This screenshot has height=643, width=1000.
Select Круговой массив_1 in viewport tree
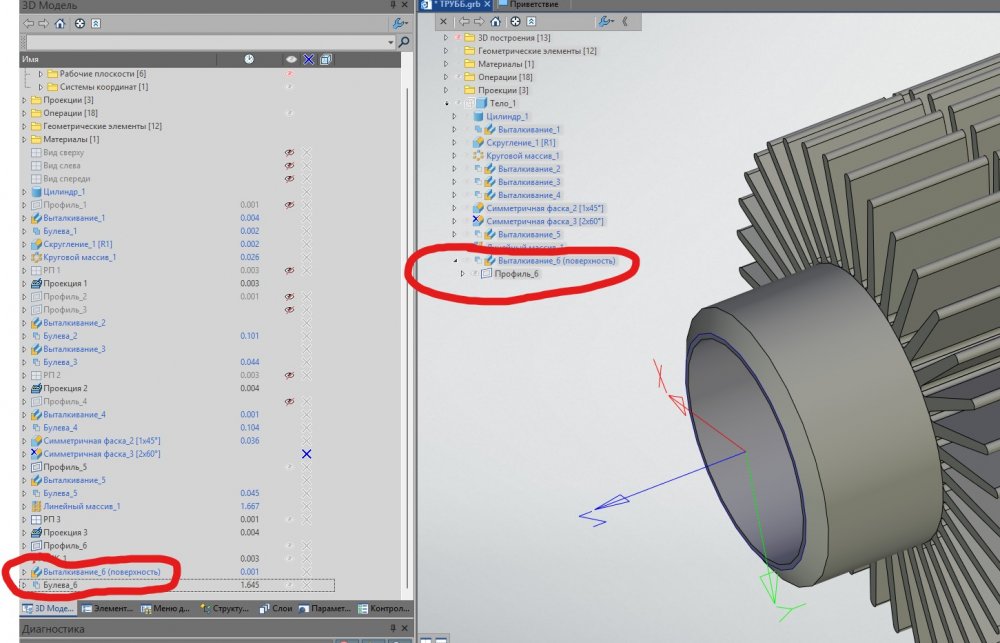[x=522, y=156]
